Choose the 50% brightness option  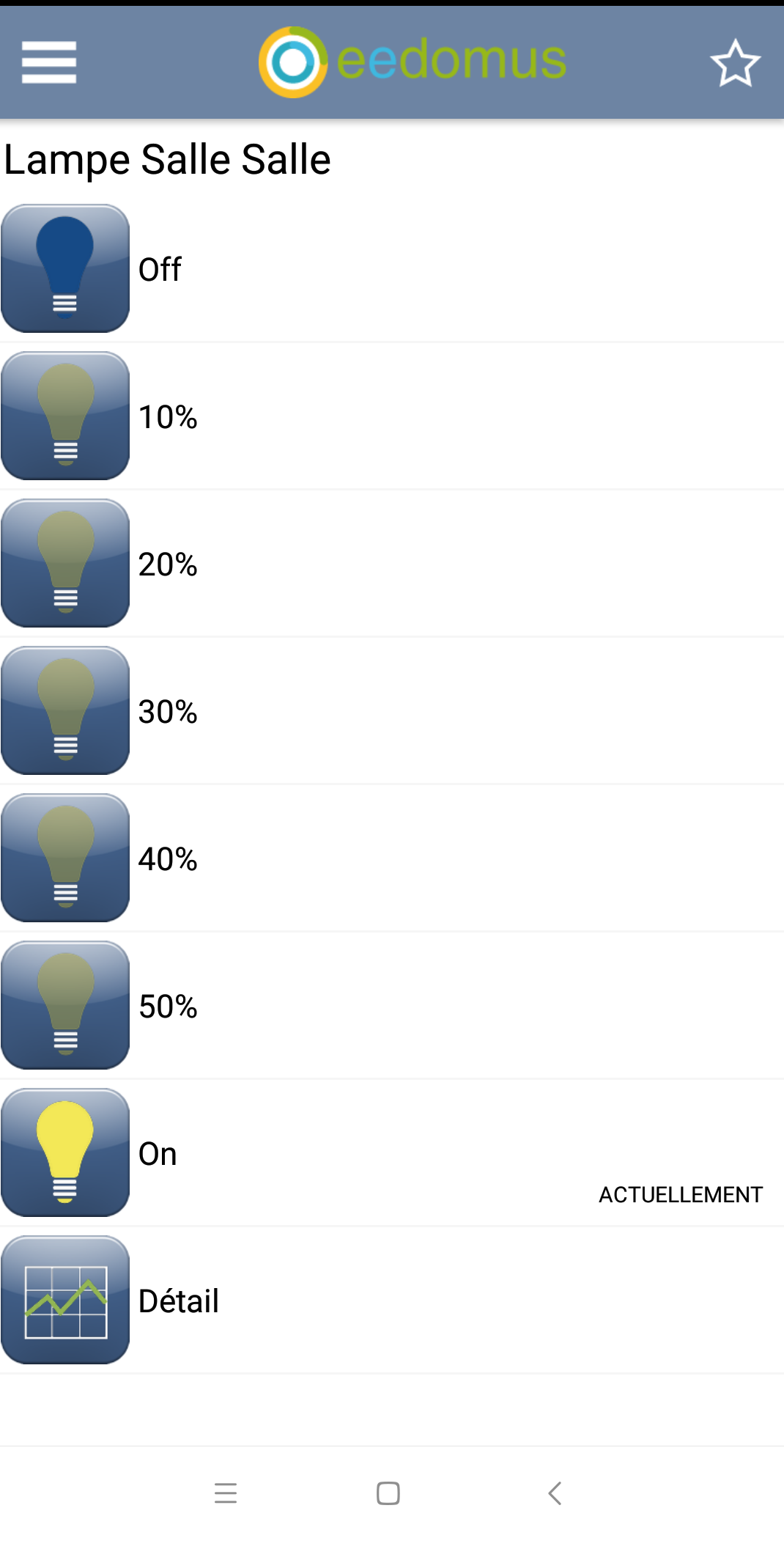click(392, 1005)
